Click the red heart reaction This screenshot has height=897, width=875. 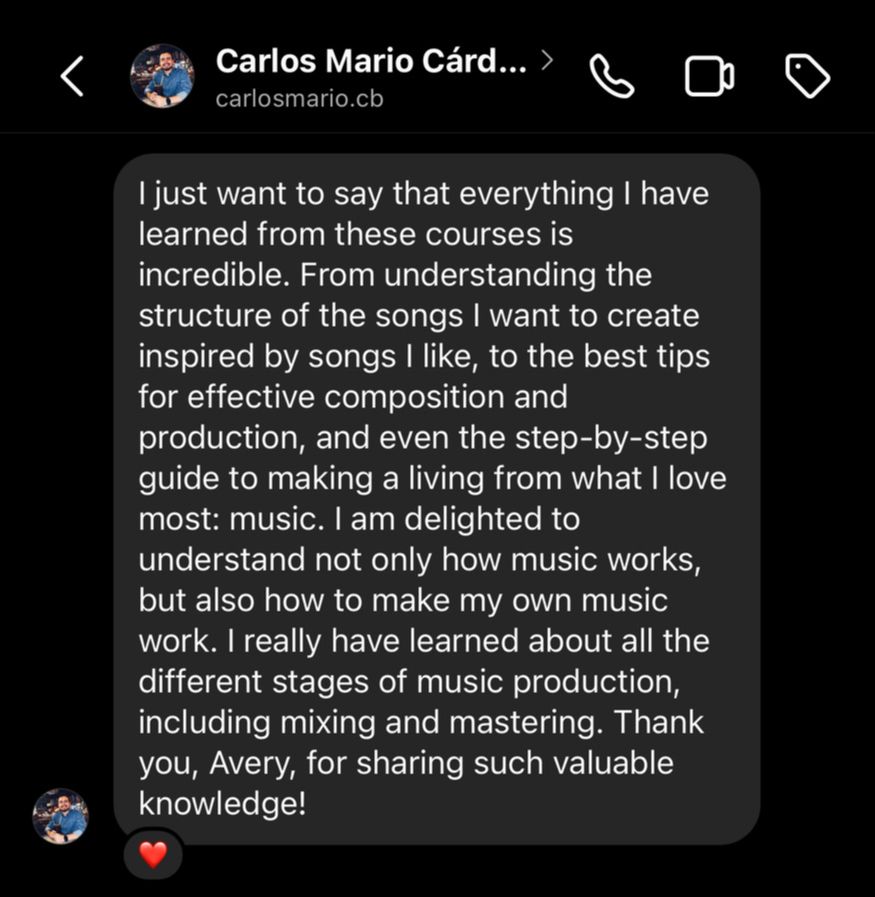(152, 855)
